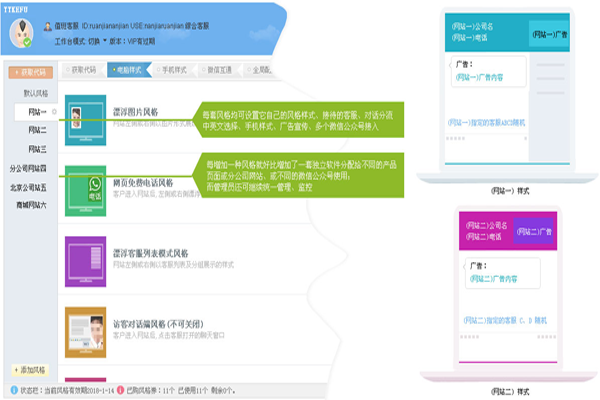Viewport: 600px width, 400px height.
Task: Click the (网站一) 样式 caption
Action: 510,191
